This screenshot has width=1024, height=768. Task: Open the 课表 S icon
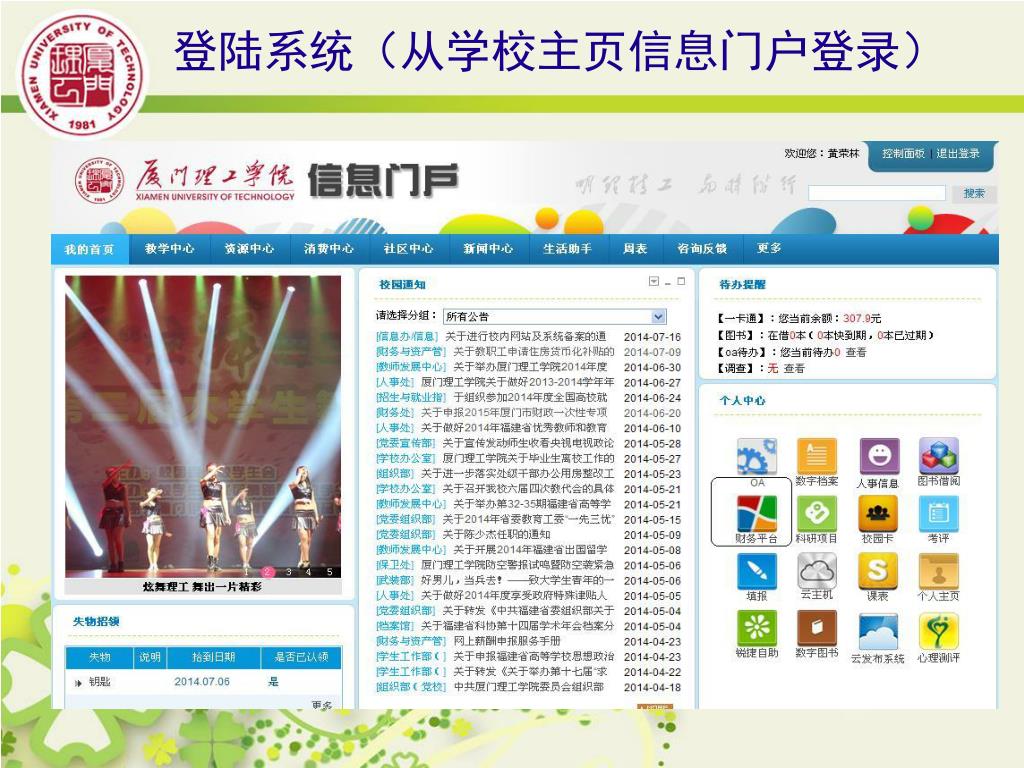(878, 571)
